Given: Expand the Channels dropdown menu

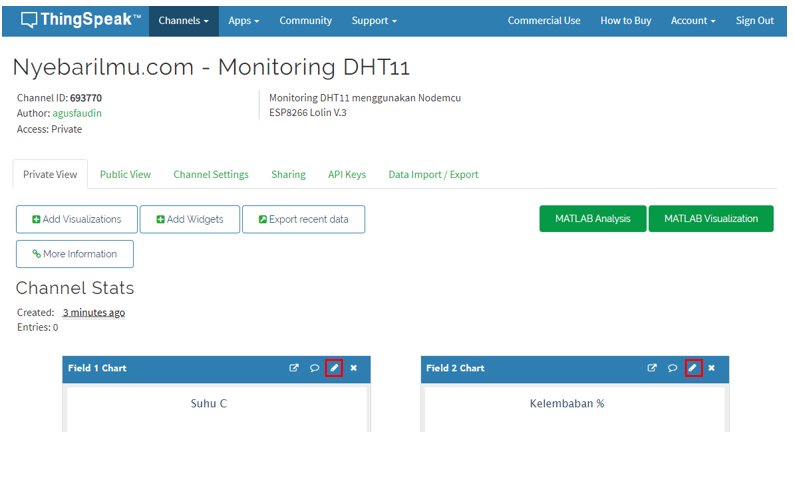Looking at the screenshot, I should (x=184, y=21).
